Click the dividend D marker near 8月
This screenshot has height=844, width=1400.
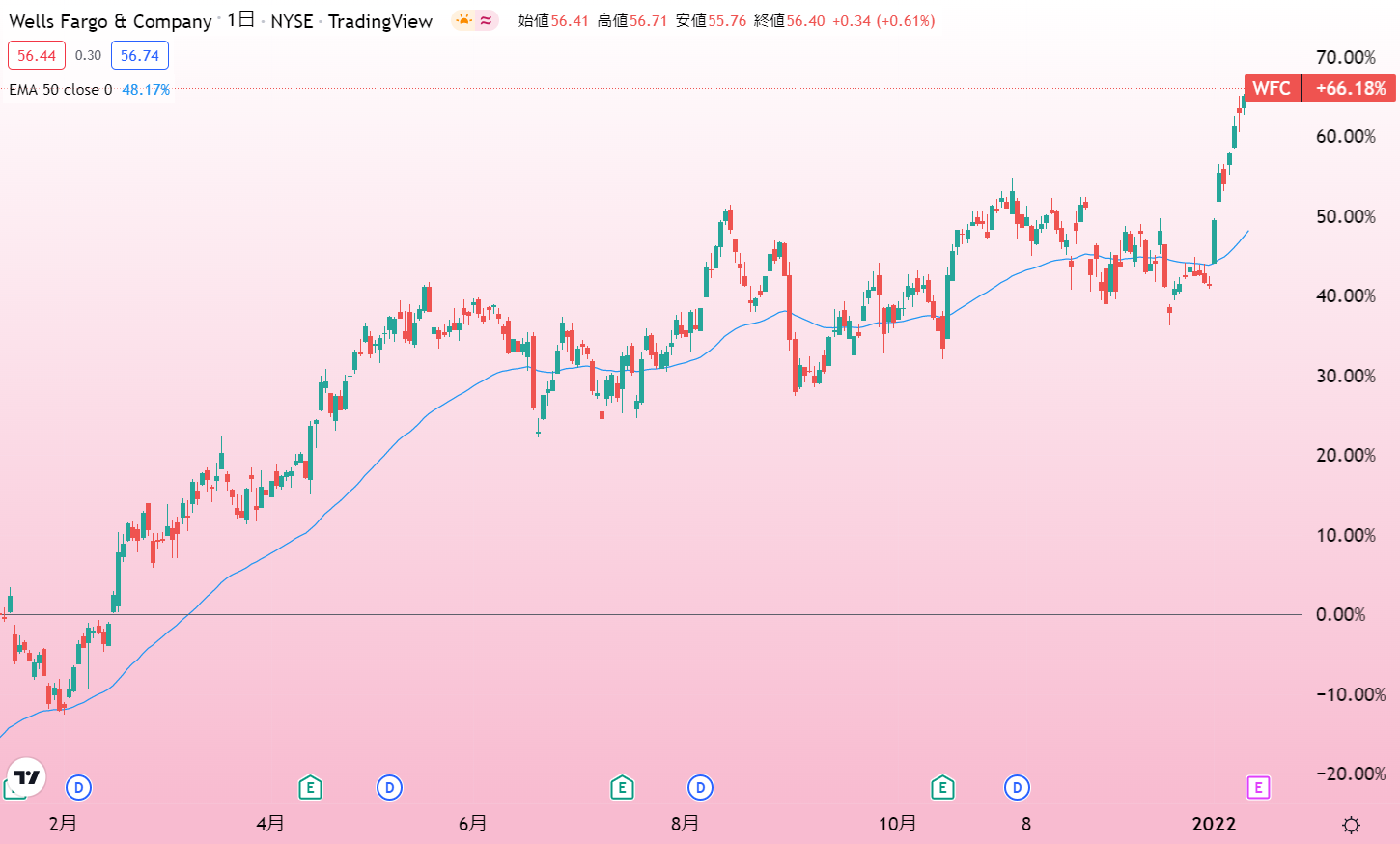tap(700, 788)
